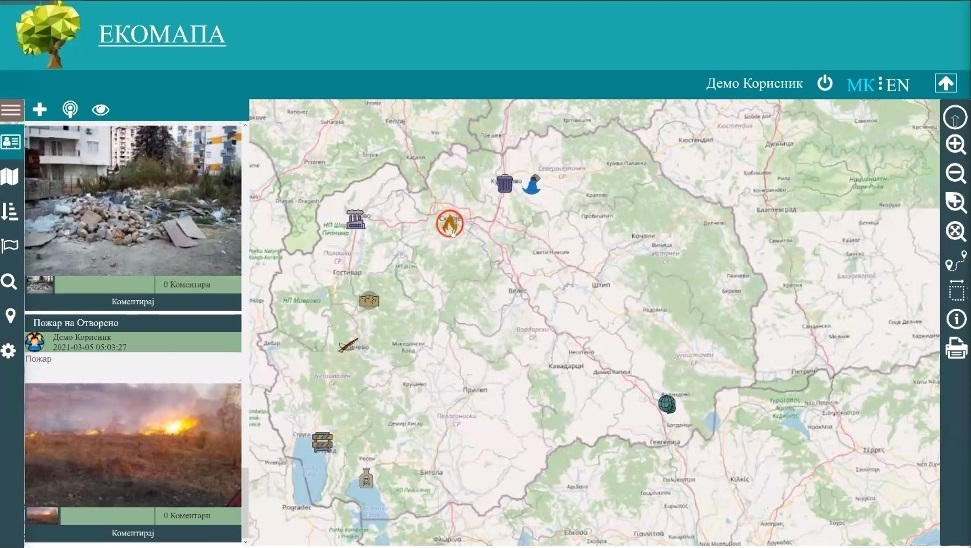Switch language to EN
Screen dimensions: 971x548
898,85
